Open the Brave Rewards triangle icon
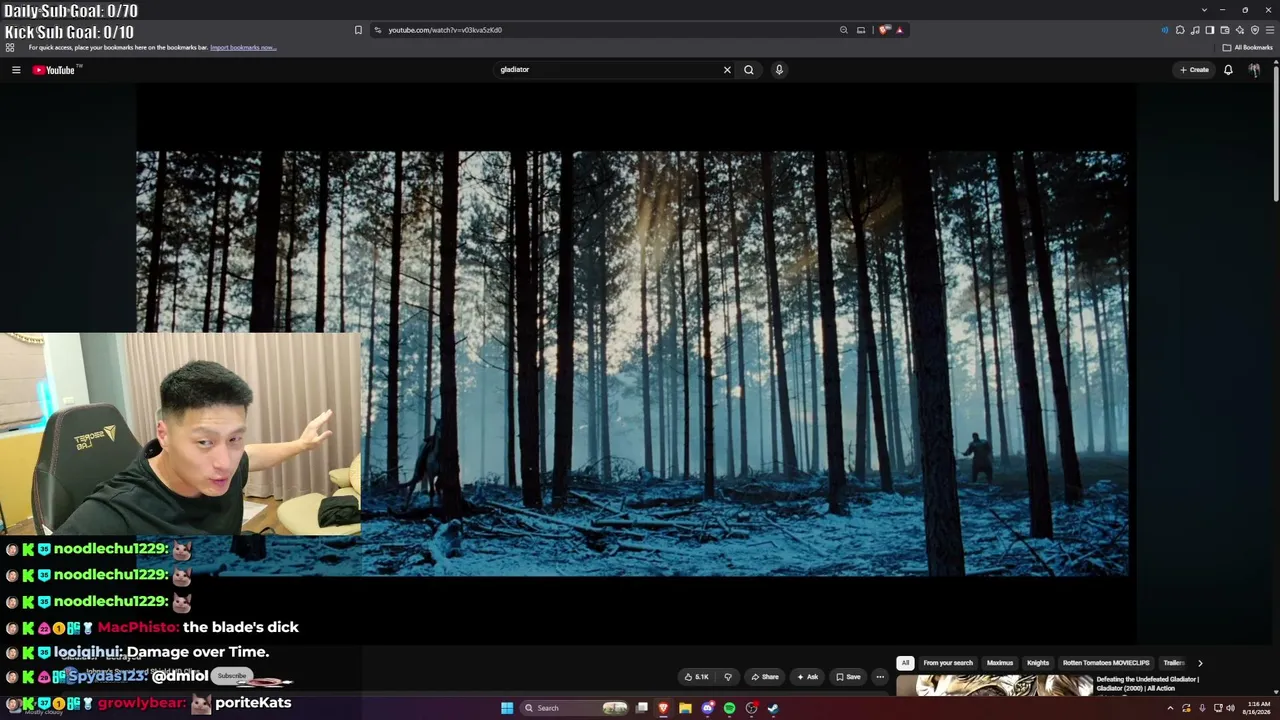Screen dimensions: 1280x720 pos(900,30)
